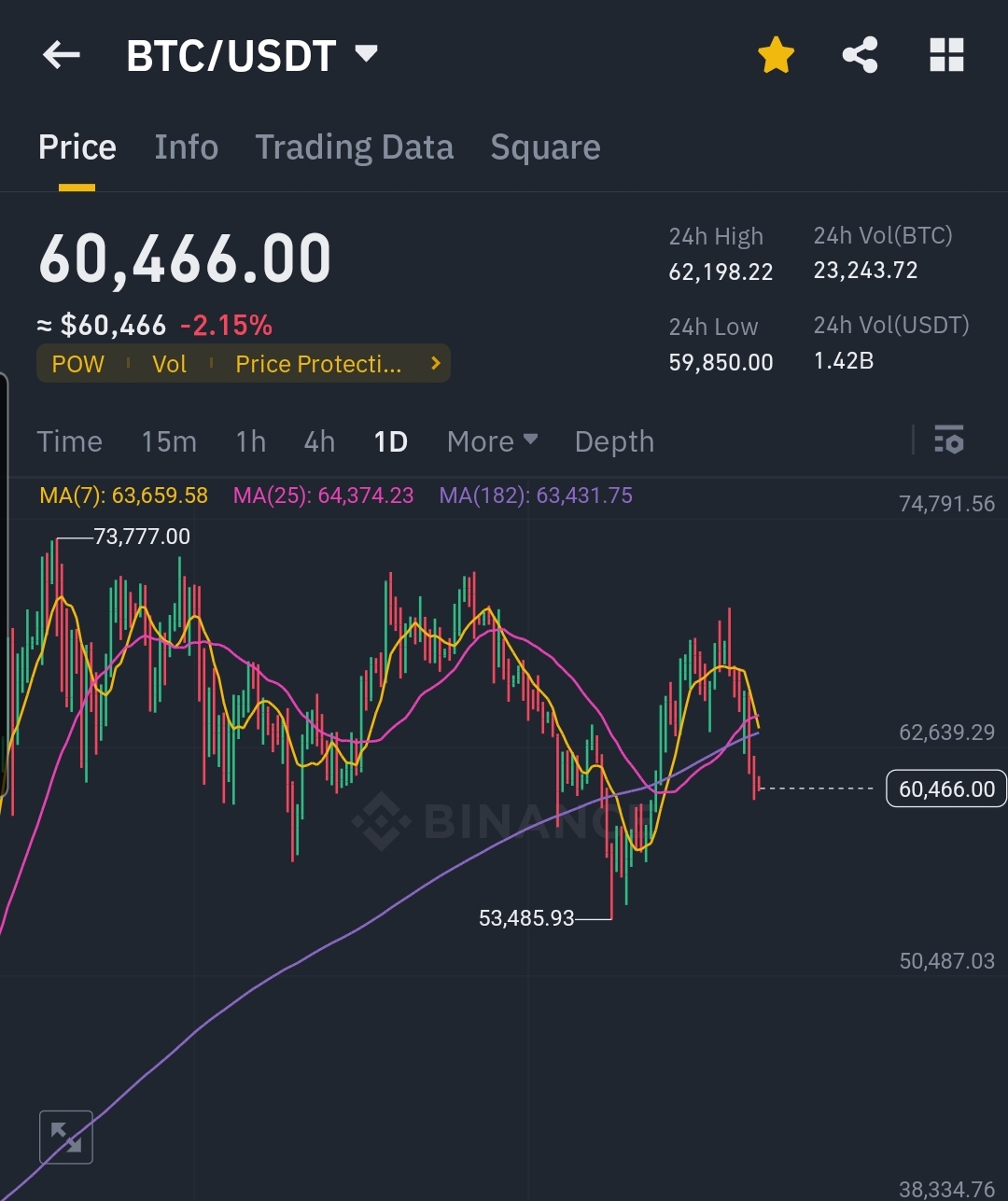This screenshot has width=1008, height=1201.
Task: Expand chart to fullscreen icon
Action: (x=66, y=1137)
